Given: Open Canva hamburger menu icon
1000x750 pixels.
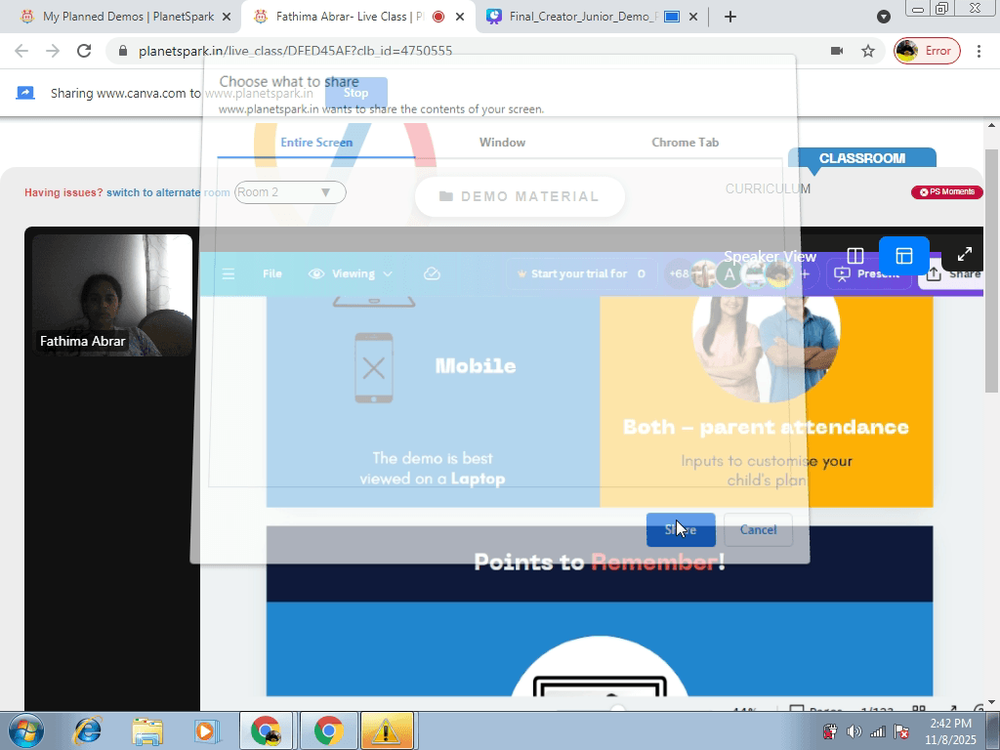Looking at the screenshot, I should click(228, 274).
